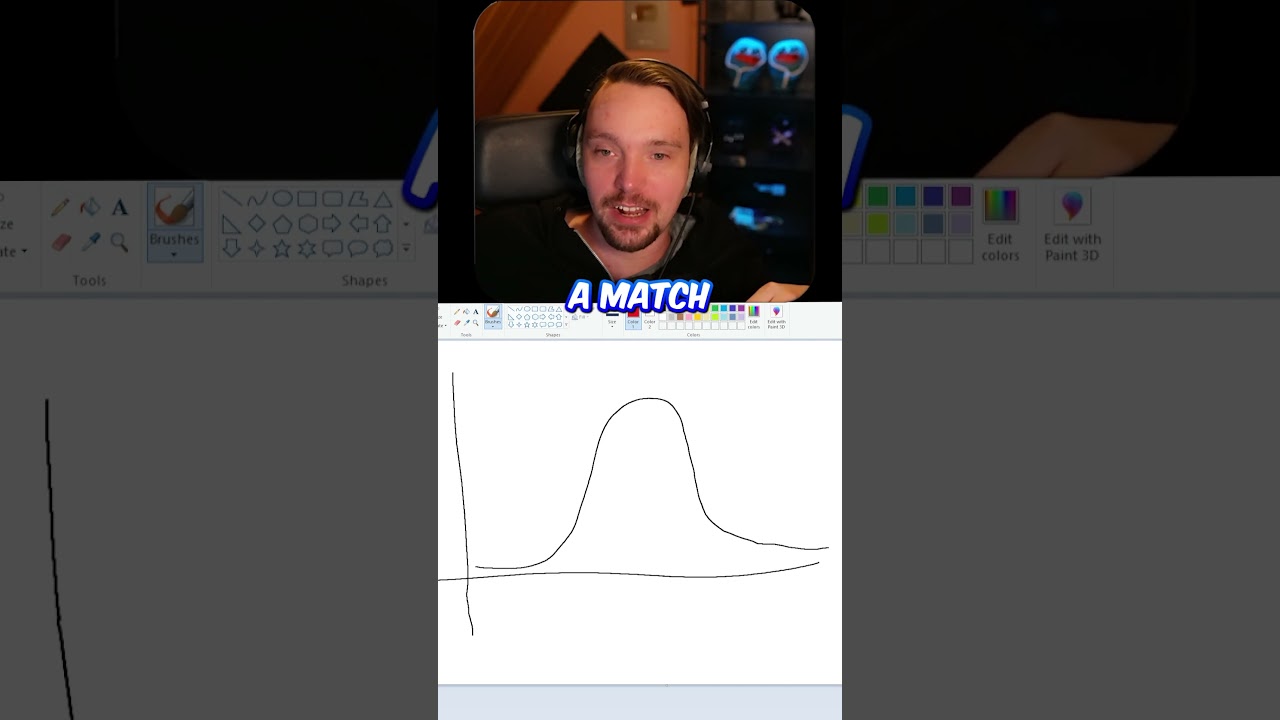Open Fill dropdown in small center Paint ribbon

(582, 317)
